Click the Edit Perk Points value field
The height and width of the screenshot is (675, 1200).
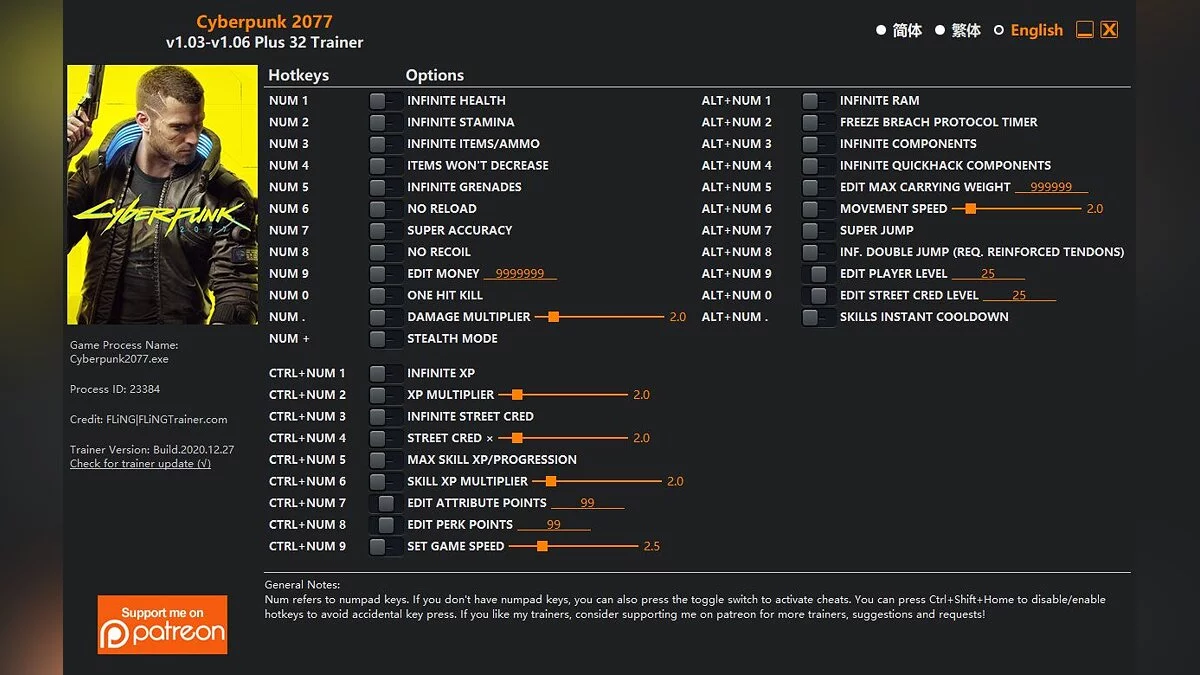[x=553, y=525]
